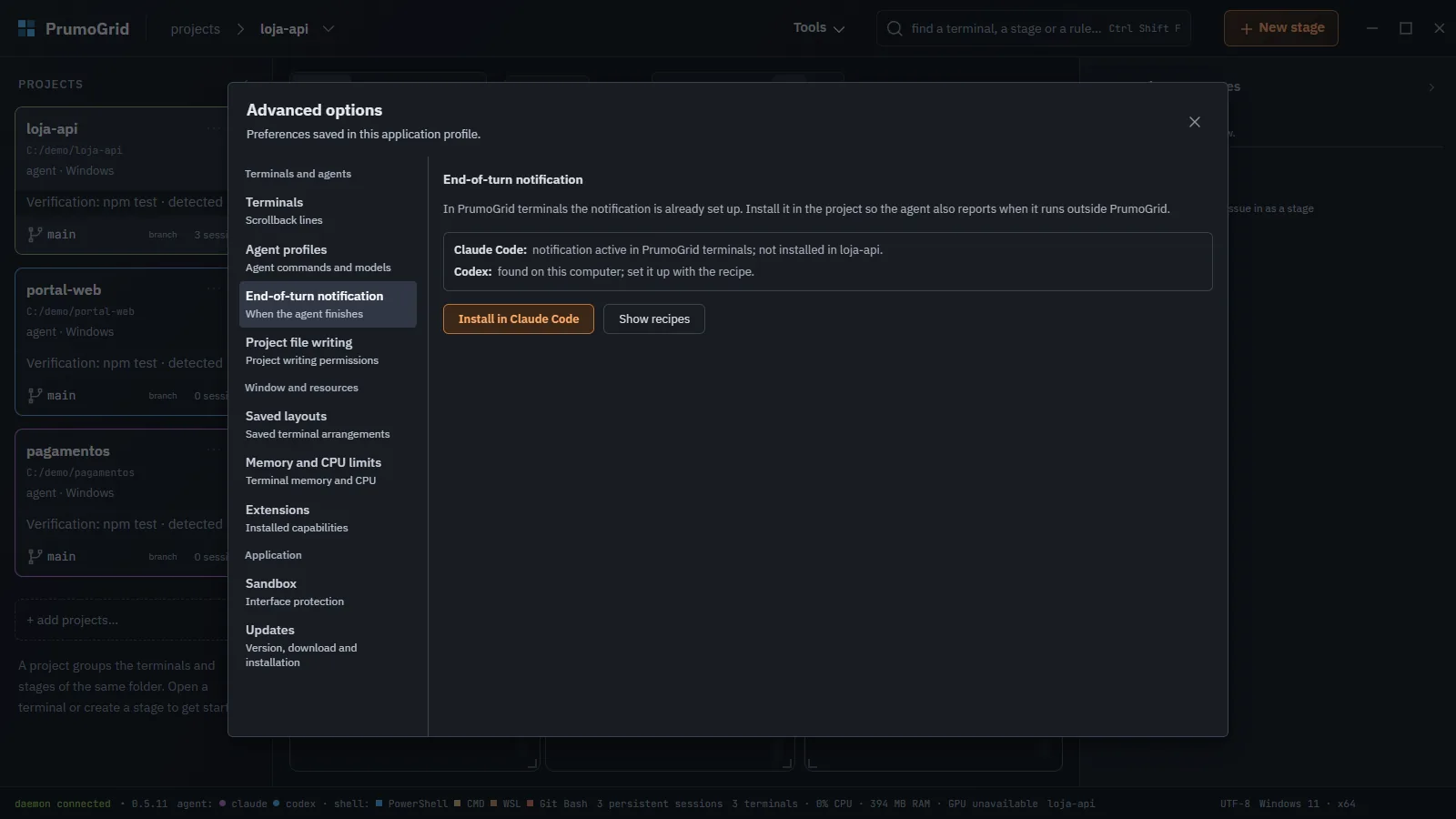Click the add projects field
1456x819 pixels.
tap(122, 620)
